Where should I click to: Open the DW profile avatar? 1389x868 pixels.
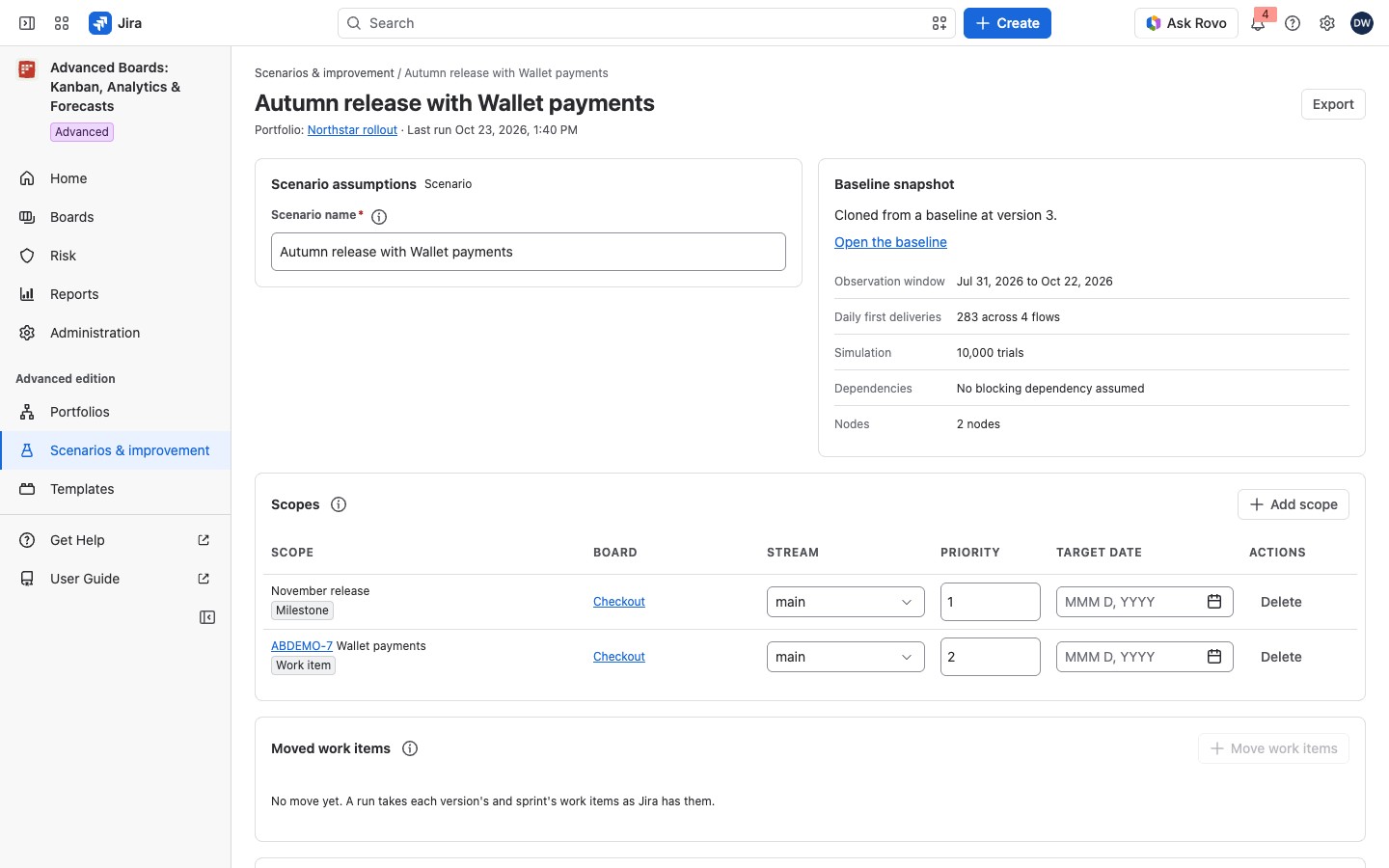1362,23
